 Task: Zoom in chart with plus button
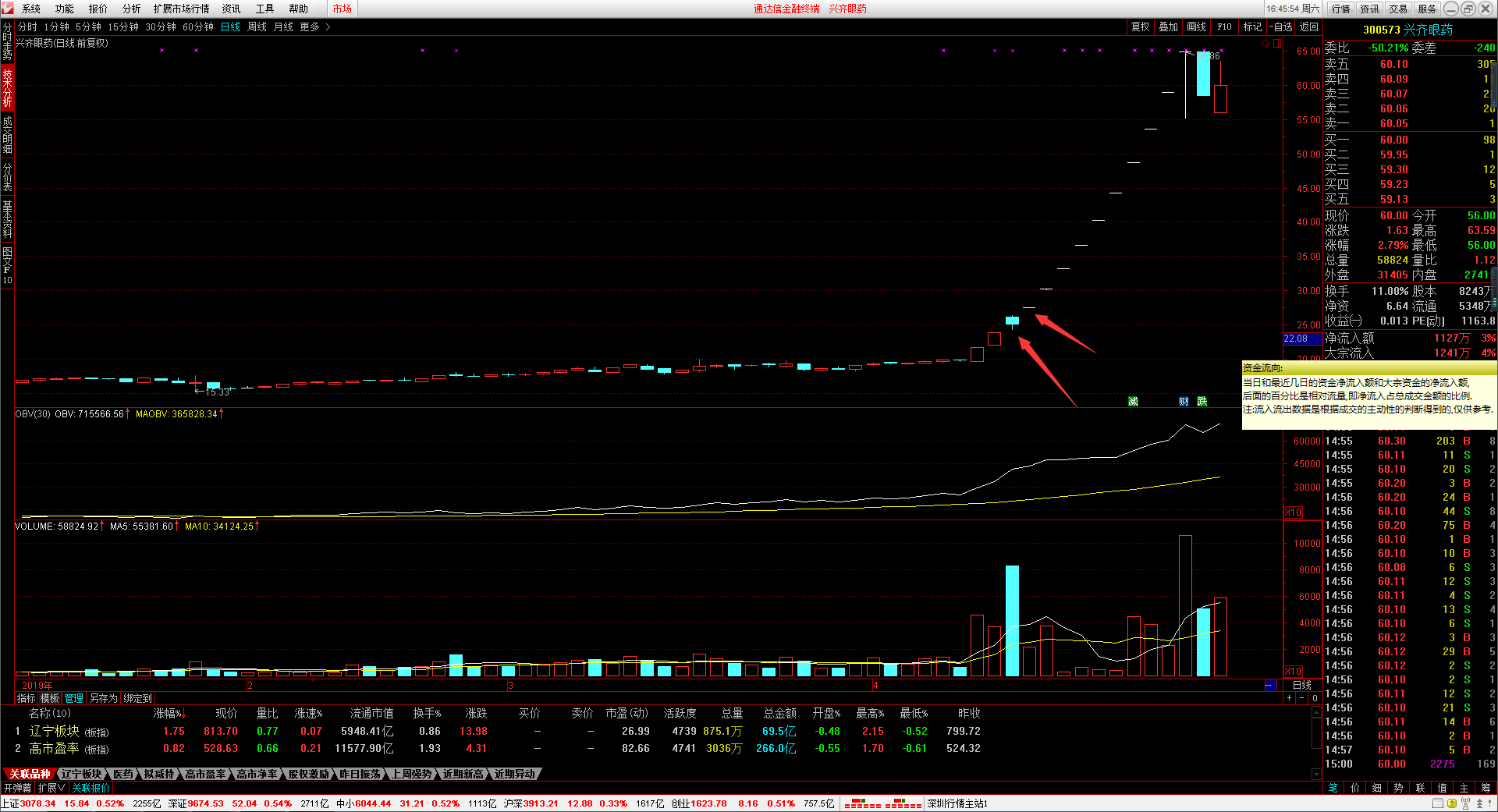1289,698
